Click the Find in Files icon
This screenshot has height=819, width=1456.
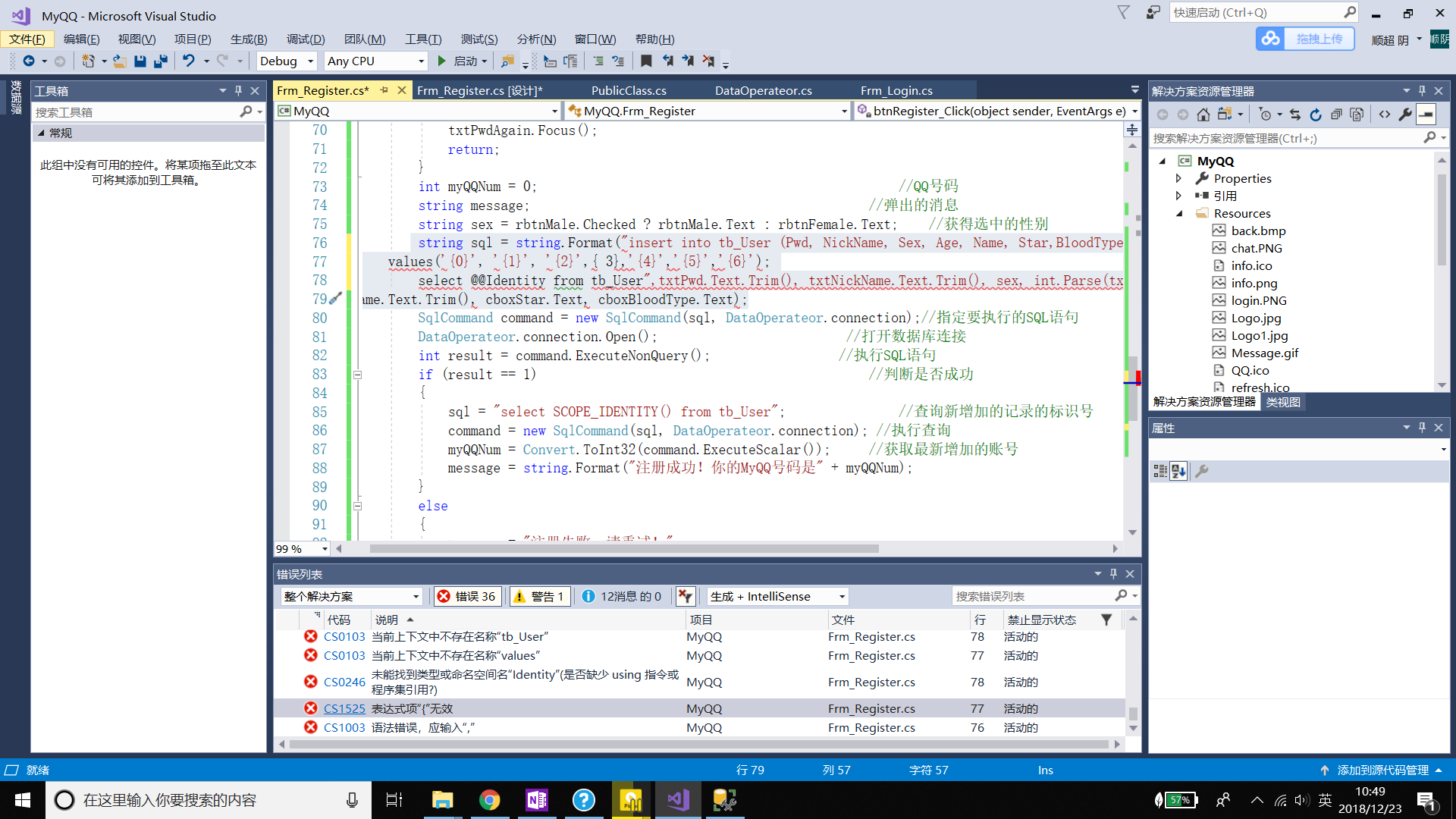coord(507,61)
